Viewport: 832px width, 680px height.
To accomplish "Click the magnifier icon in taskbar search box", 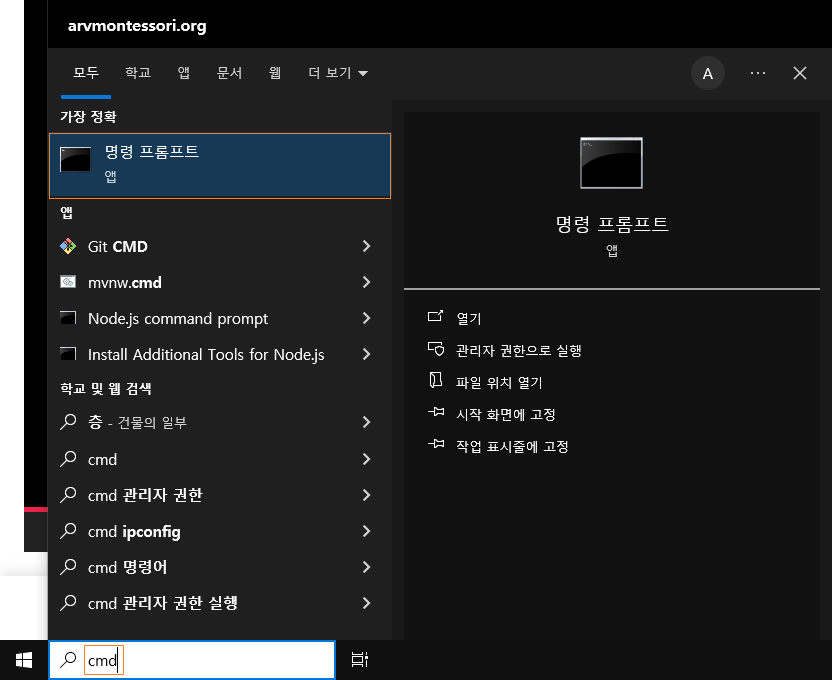I will (x=68, y=660).
